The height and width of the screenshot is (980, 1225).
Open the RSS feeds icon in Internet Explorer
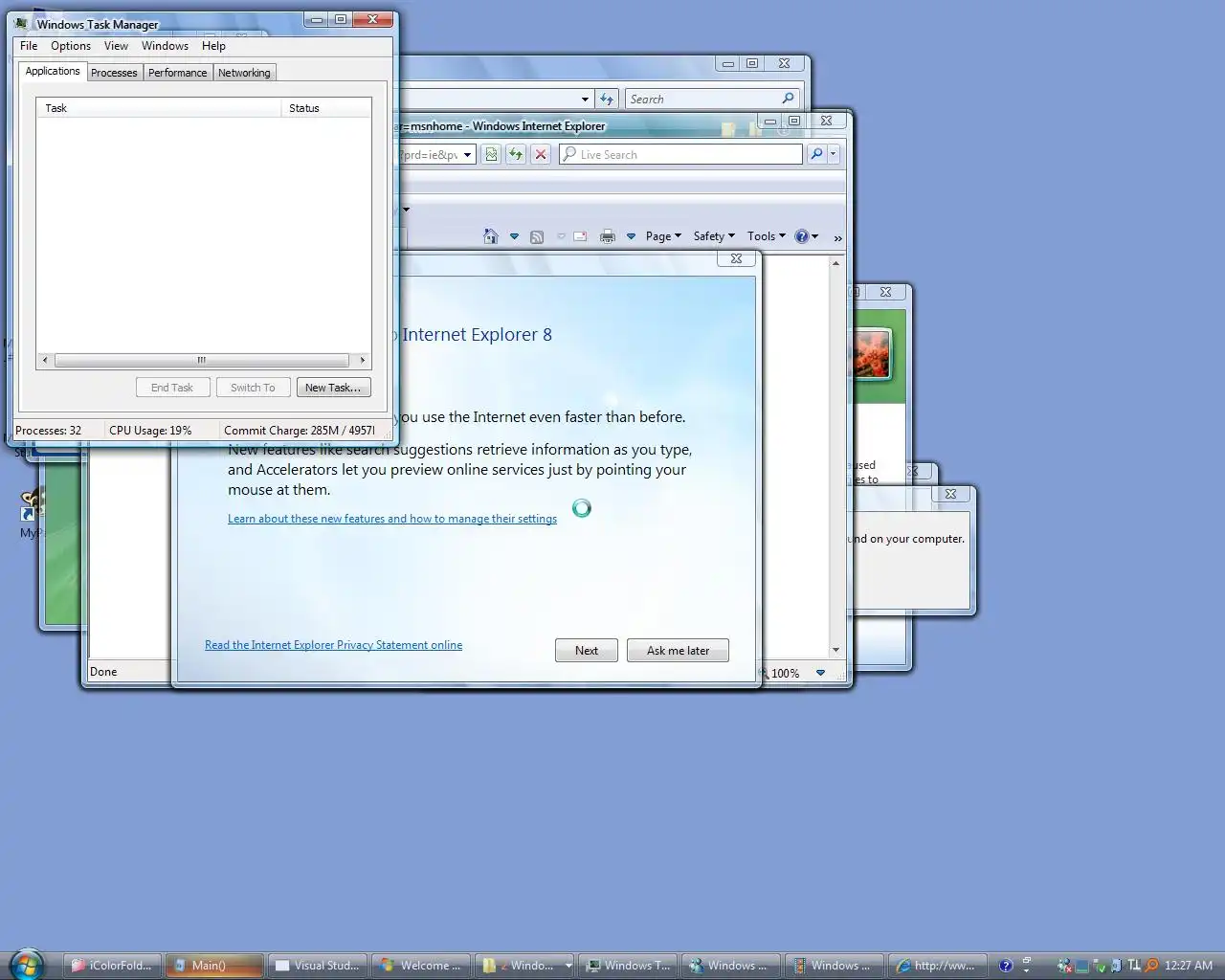(x=537, y=236)
